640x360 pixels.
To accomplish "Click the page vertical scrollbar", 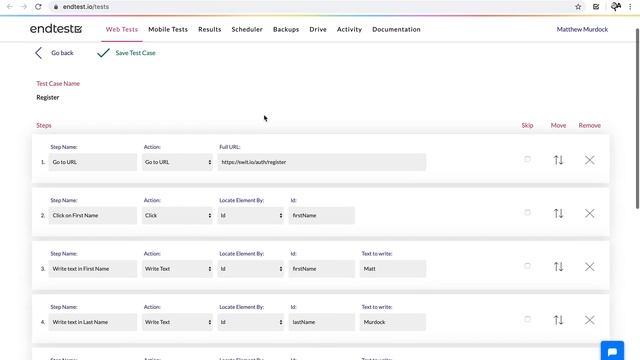I will [638, 118].
